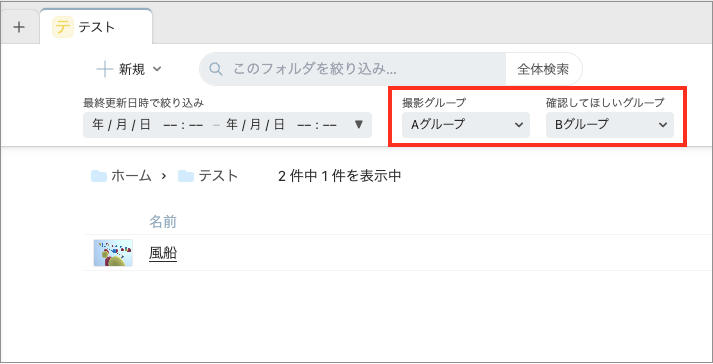Click the plus icon beside 新規
This screenshot has width=713, height=364.
tap(105, 69)
